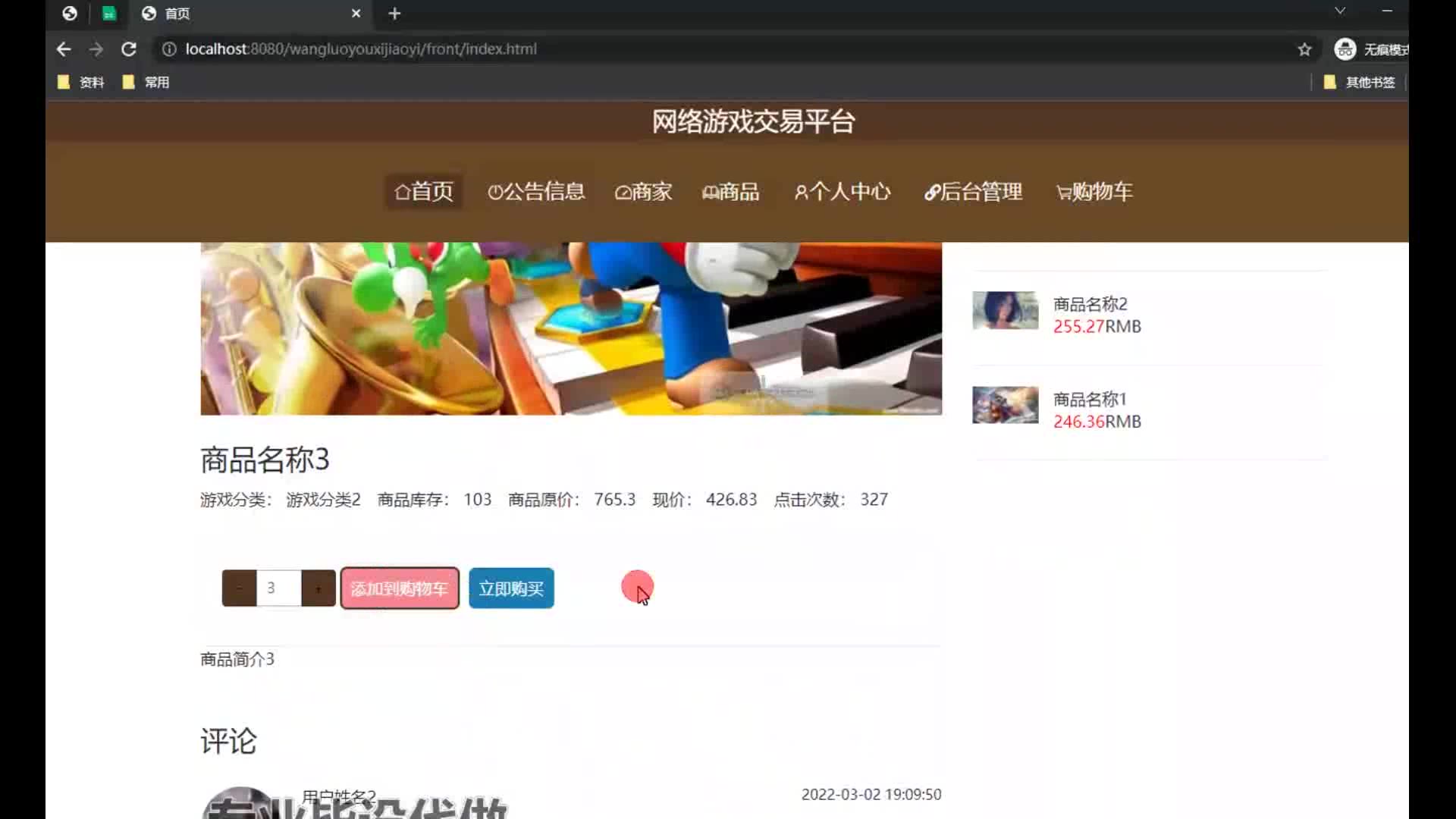Open the 商品名称1 thumbnail

[x=1006, y=405]
